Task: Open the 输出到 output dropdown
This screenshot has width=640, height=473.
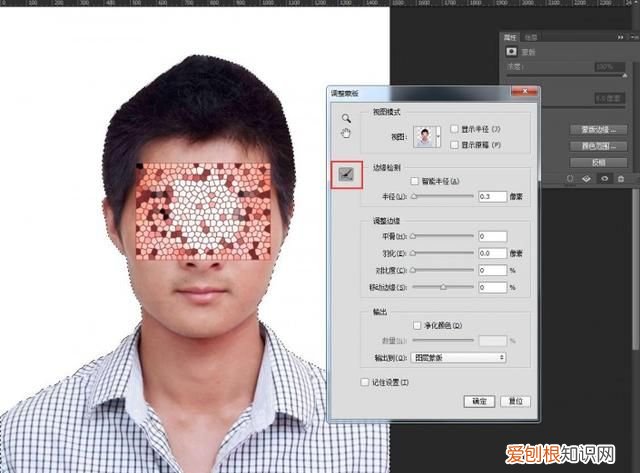Action: (459, 358)
